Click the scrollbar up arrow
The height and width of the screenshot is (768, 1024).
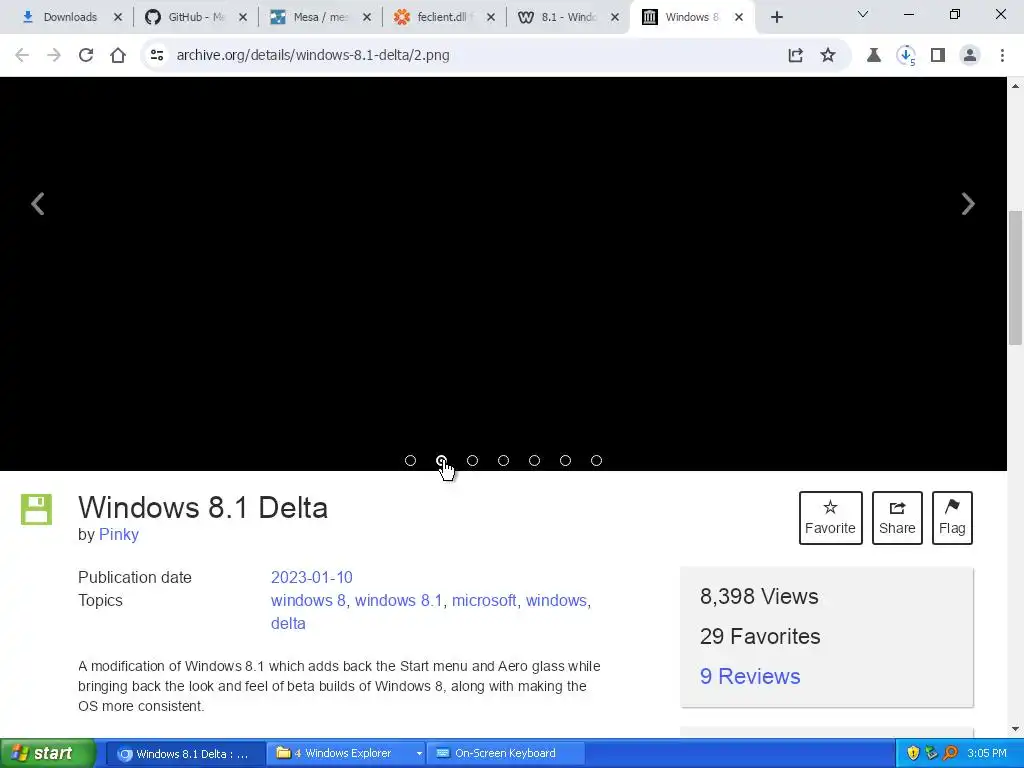[1016, 86]
